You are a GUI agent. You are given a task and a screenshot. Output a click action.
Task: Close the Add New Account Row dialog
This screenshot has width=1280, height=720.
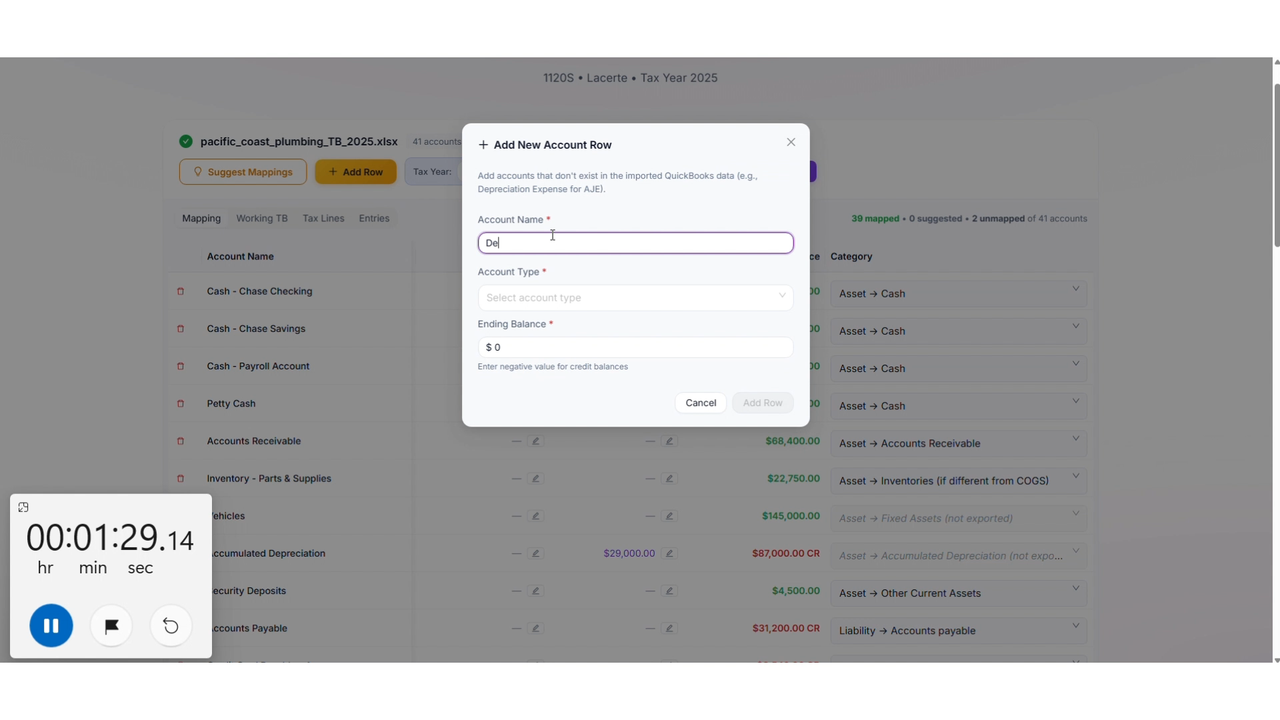point(791,142)
